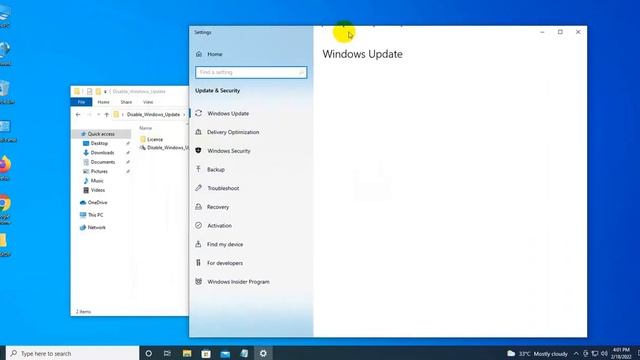Image resolution: width=640 pixels, height=360 pixels.
Task: Open Pictures in navigation pane
Action: click(x=99, y=171)
